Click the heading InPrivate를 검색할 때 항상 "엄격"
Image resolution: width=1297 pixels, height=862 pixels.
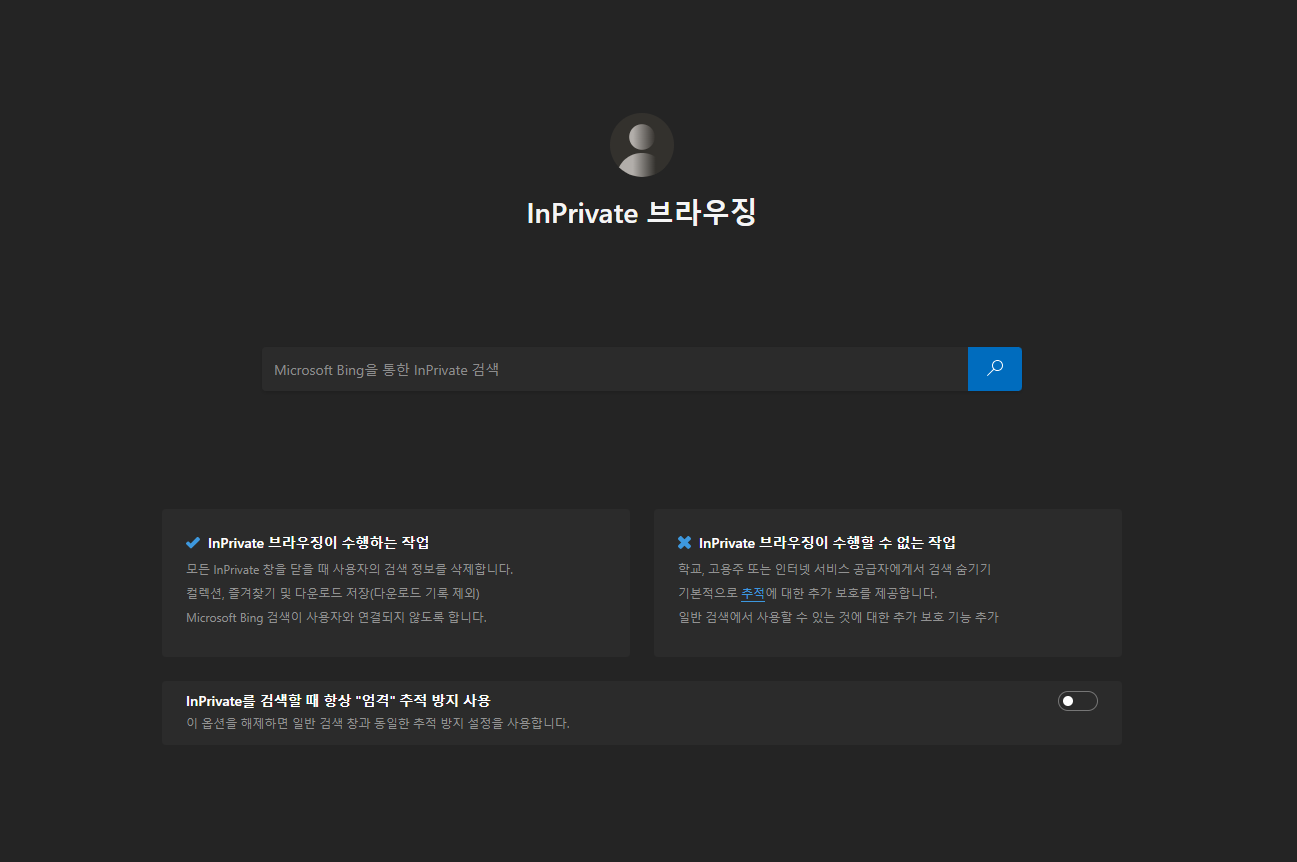tap(338, 701)
